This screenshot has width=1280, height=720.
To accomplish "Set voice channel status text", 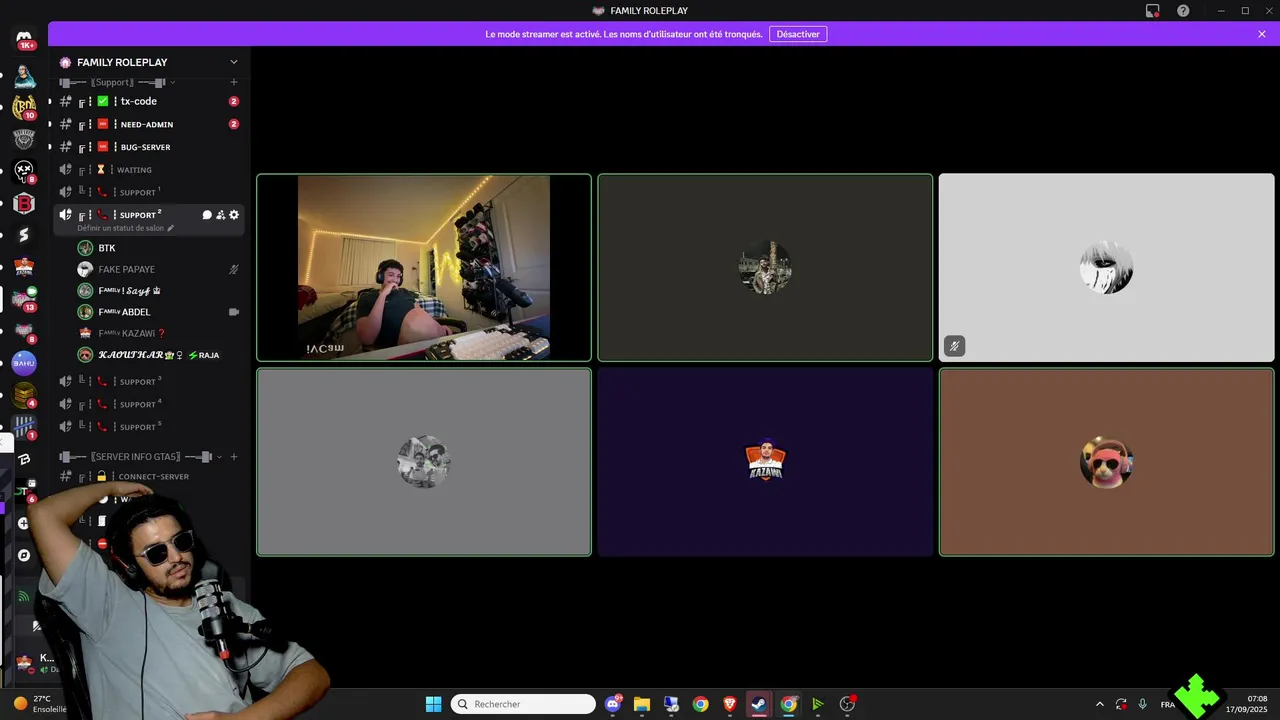I will [x=121, y=228].
